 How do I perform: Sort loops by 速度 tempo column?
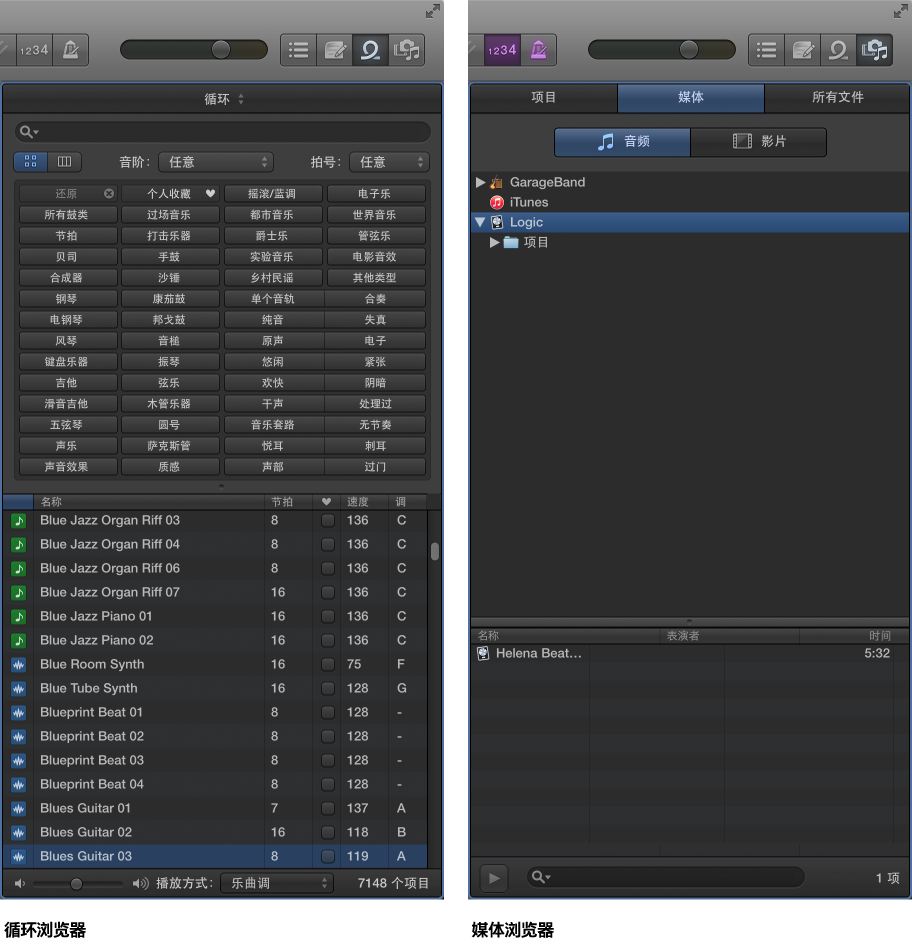[364, 502]
